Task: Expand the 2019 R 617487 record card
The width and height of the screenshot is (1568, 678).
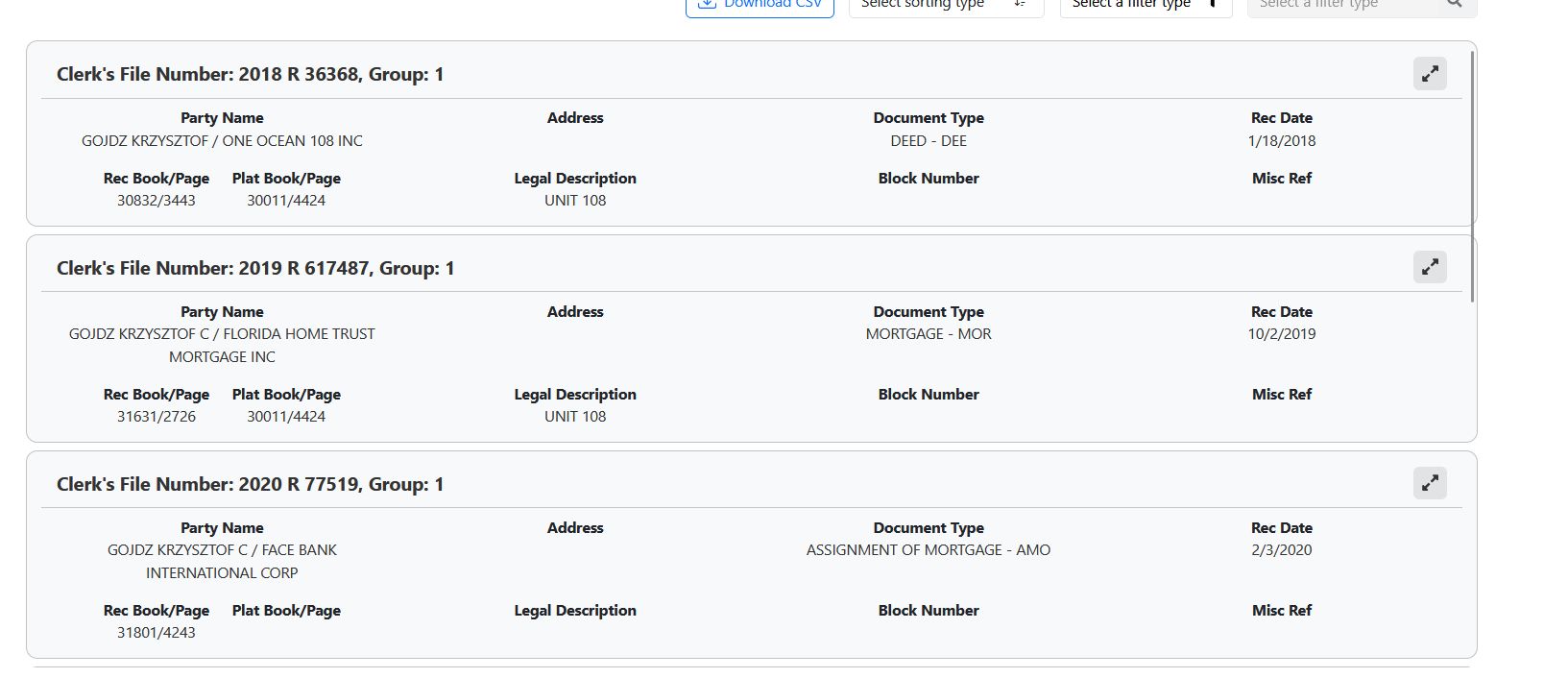Action: 1430,267
